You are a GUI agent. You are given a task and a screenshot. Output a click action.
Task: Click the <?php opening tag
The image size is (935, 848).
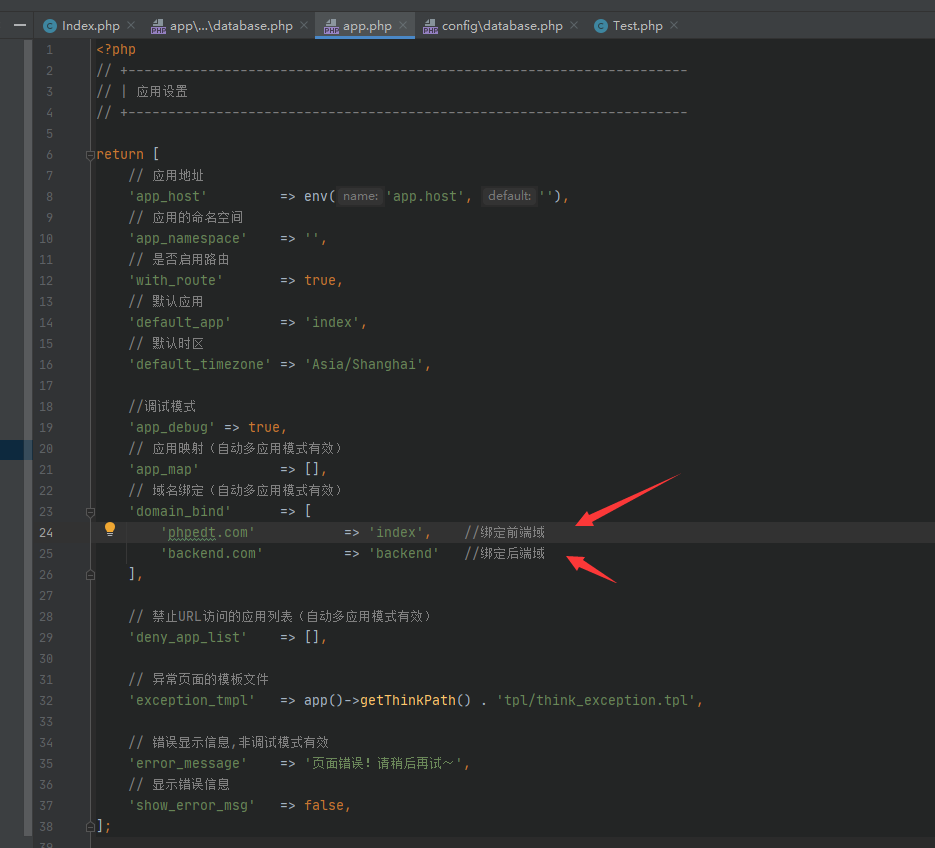coord(116,49)
